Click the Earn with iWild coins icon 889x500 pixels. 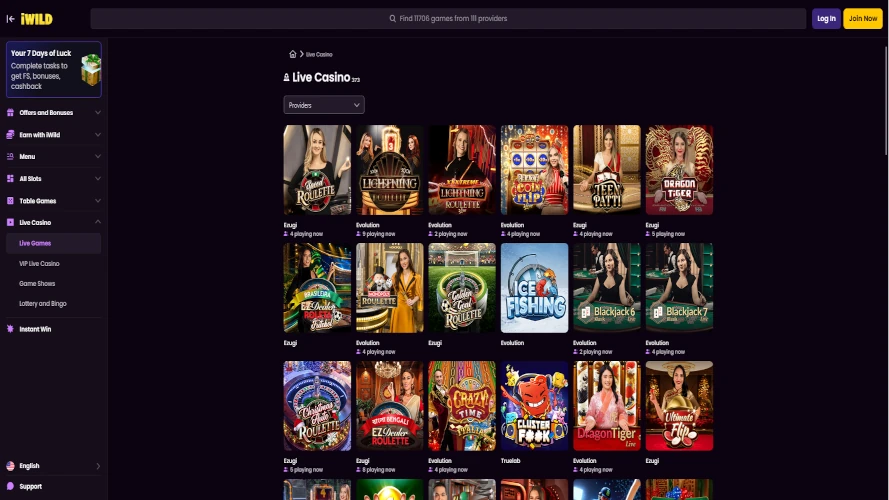pyautogui.click(x=10, y=135)
